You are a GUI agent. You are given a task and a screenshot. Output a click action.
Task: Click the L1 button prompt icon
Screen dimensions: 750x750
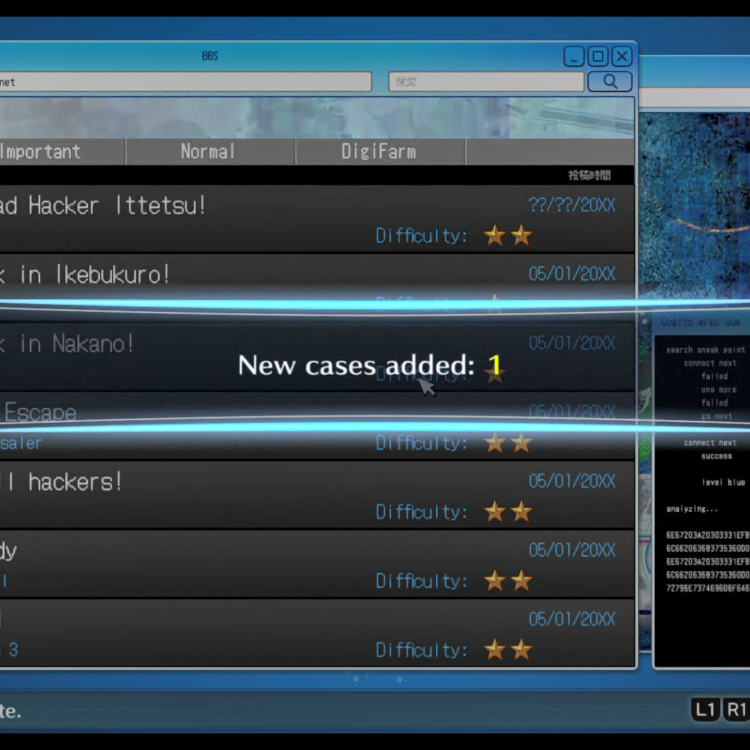[x=705, y=710]
